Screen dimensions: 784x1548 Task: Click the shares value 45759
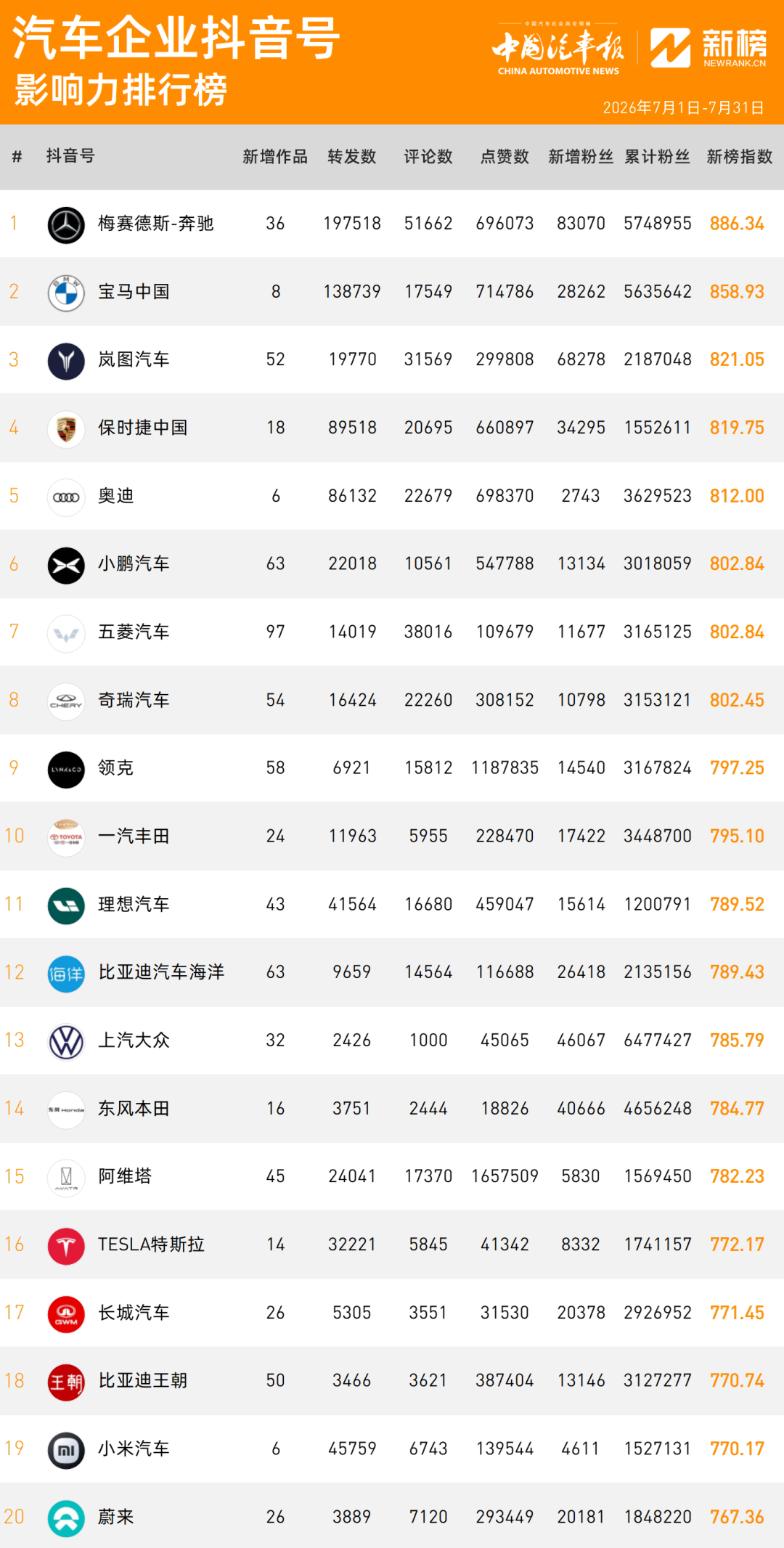[x=352, y=1449]
